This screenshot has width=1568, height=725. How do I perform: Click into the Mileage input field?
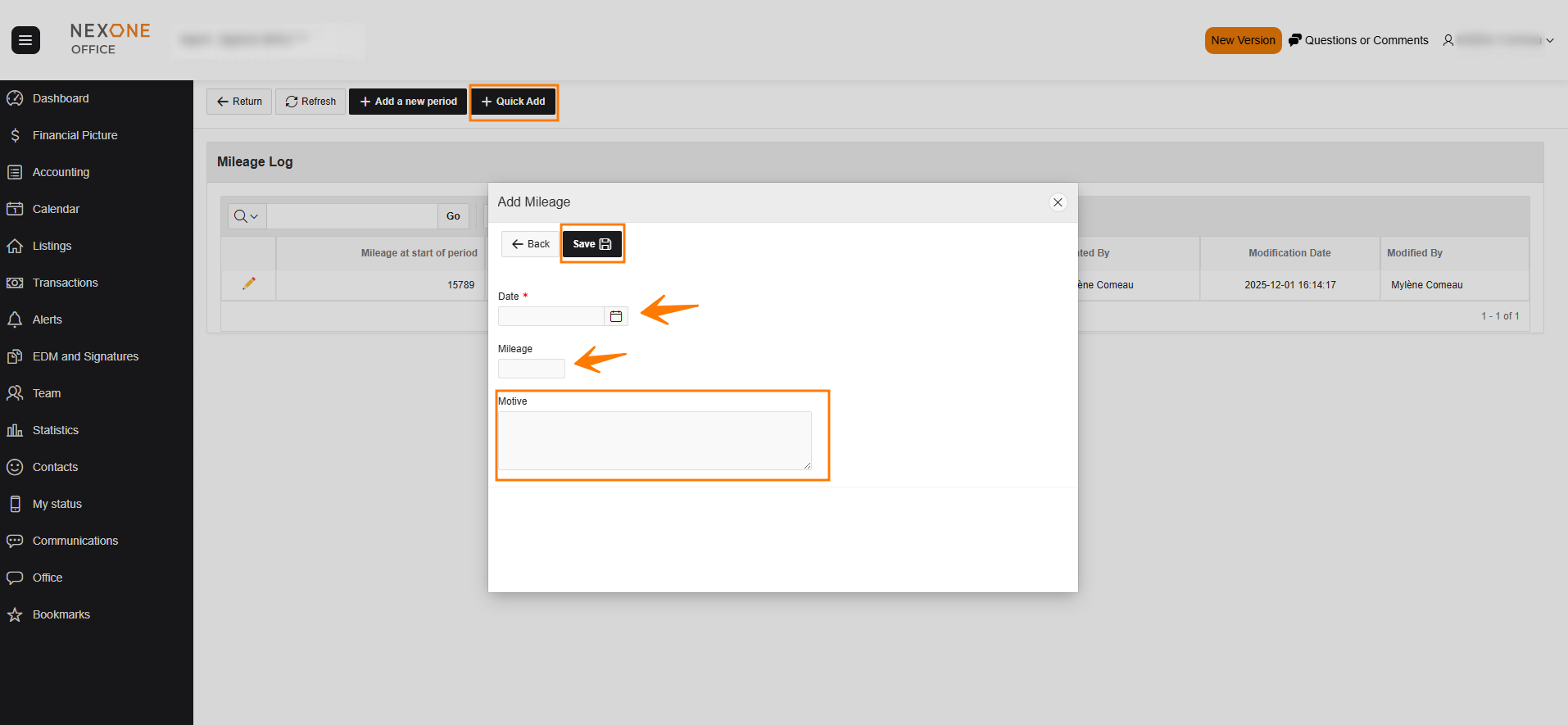pos(531,369)
